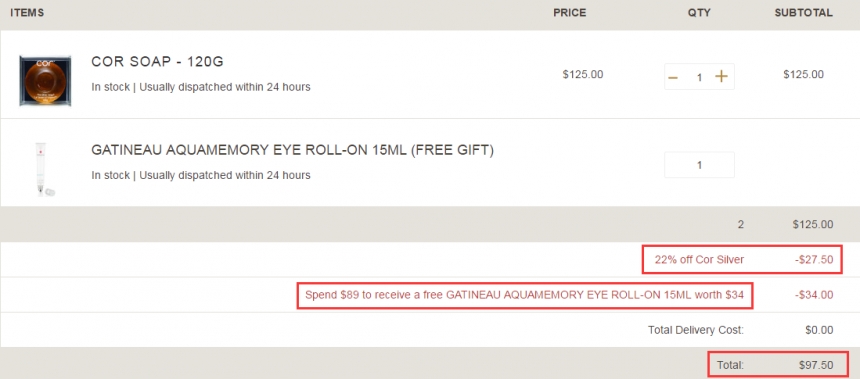860x379 pixels.
Task: Click the -$34.00 free gift deduction
Action: (814, 295)
